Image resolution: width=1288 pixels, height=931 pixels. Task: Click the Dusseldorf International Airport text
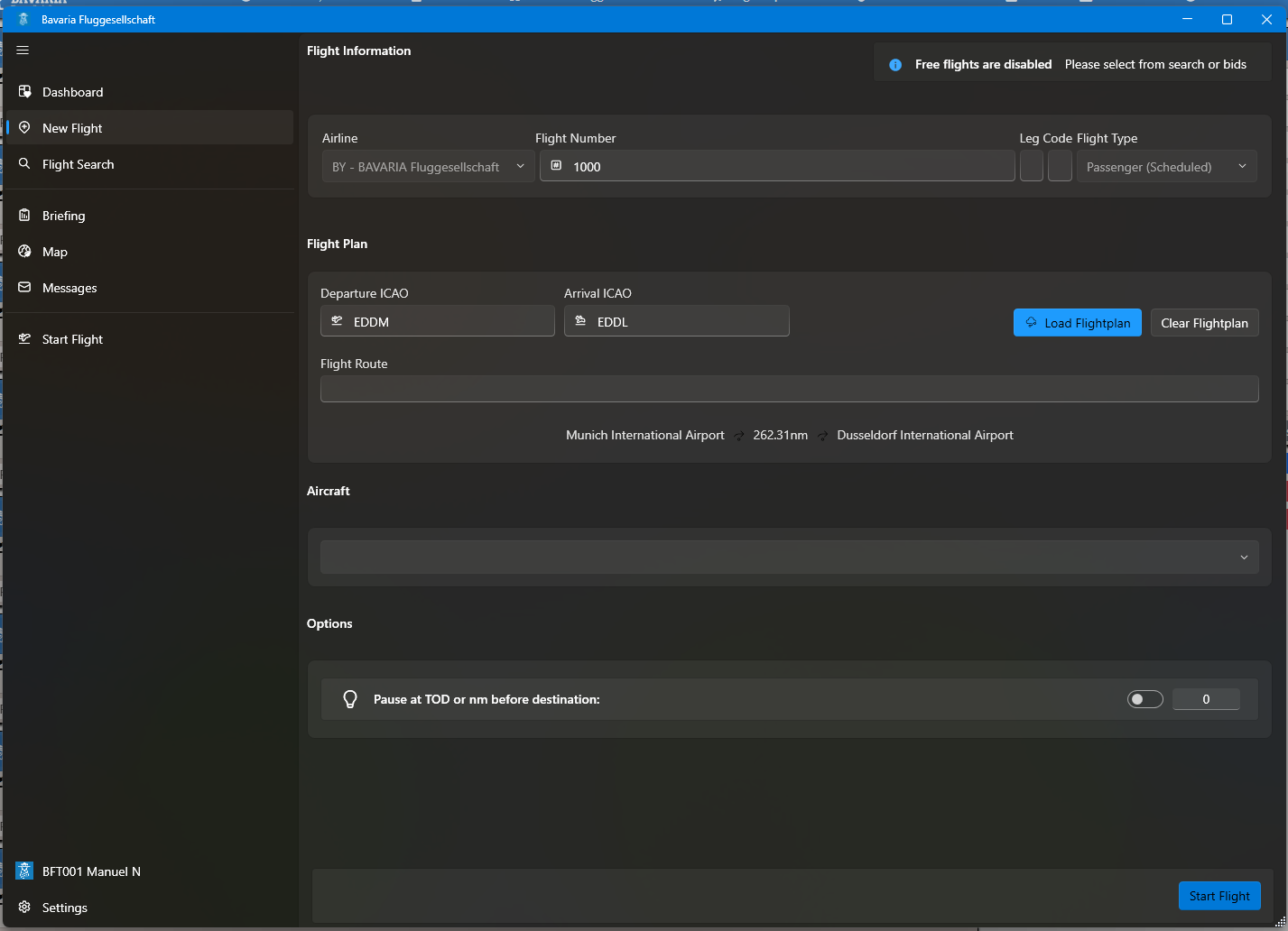coord(925,435)
